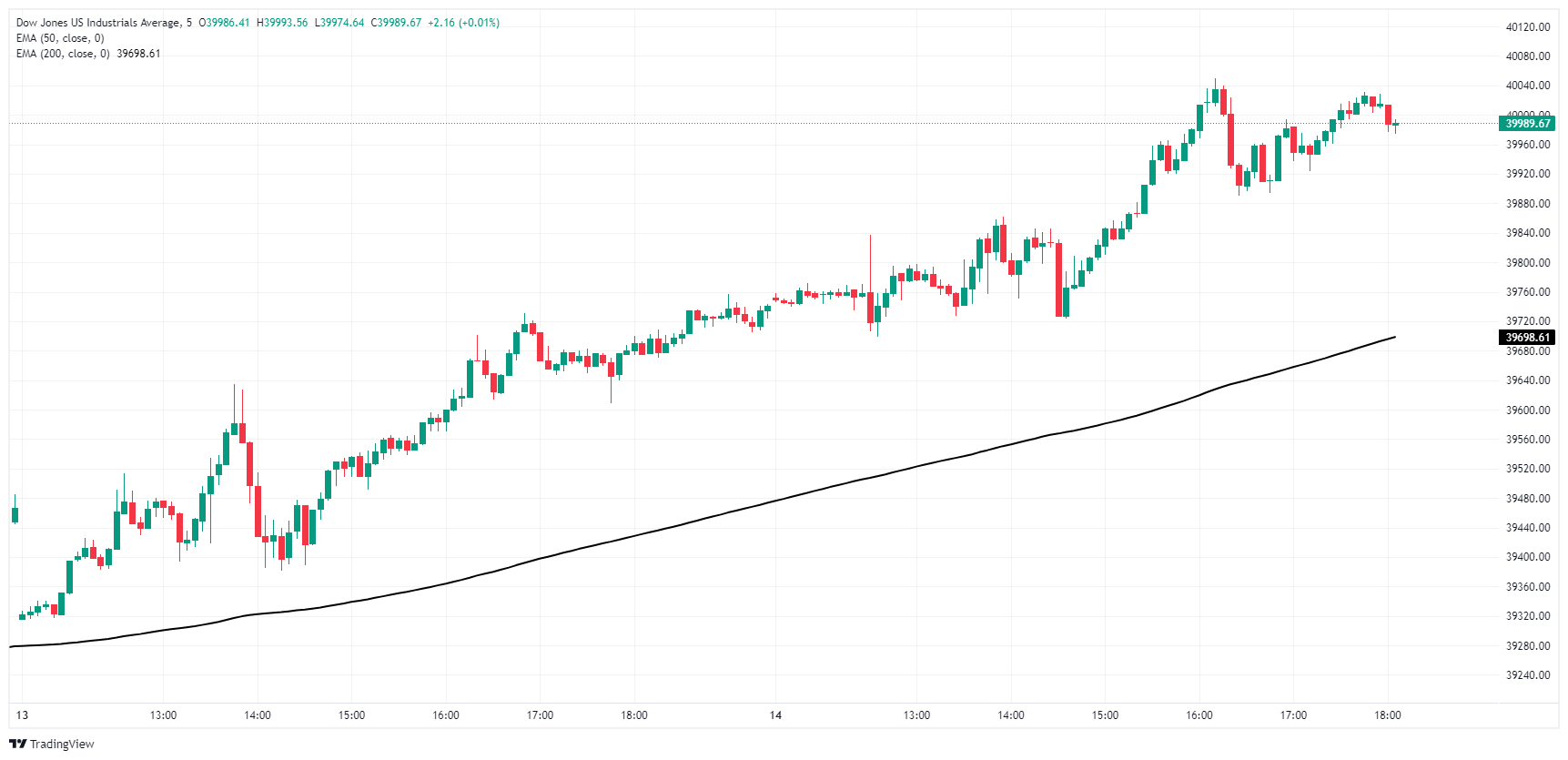This screenshot has width=1568, height=760.
Task: Click the O39986.41 open value in header
Action: pos(224,23)
